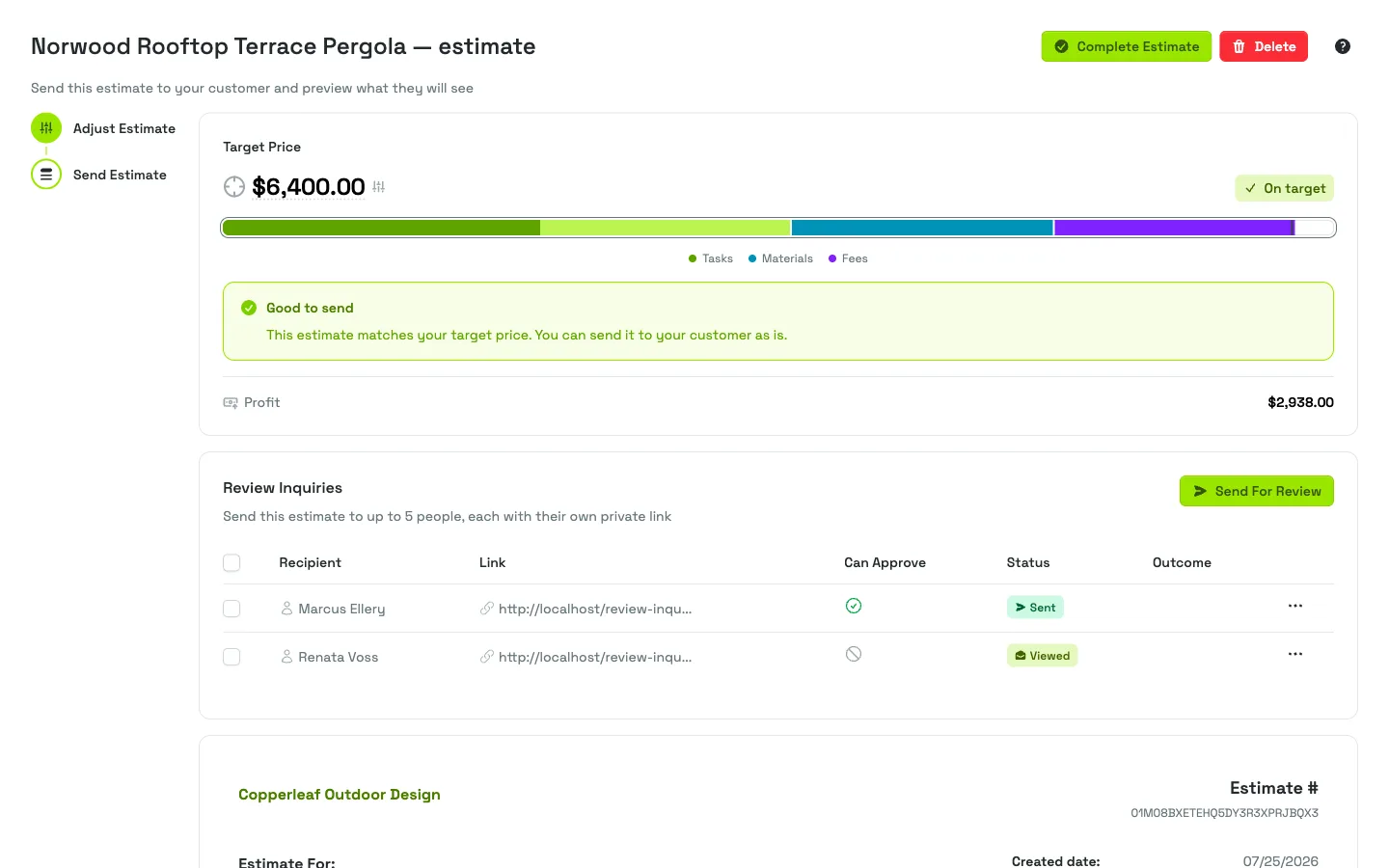Click the Outcome column header
The image size is (1389, 868).
(1182, 562)
